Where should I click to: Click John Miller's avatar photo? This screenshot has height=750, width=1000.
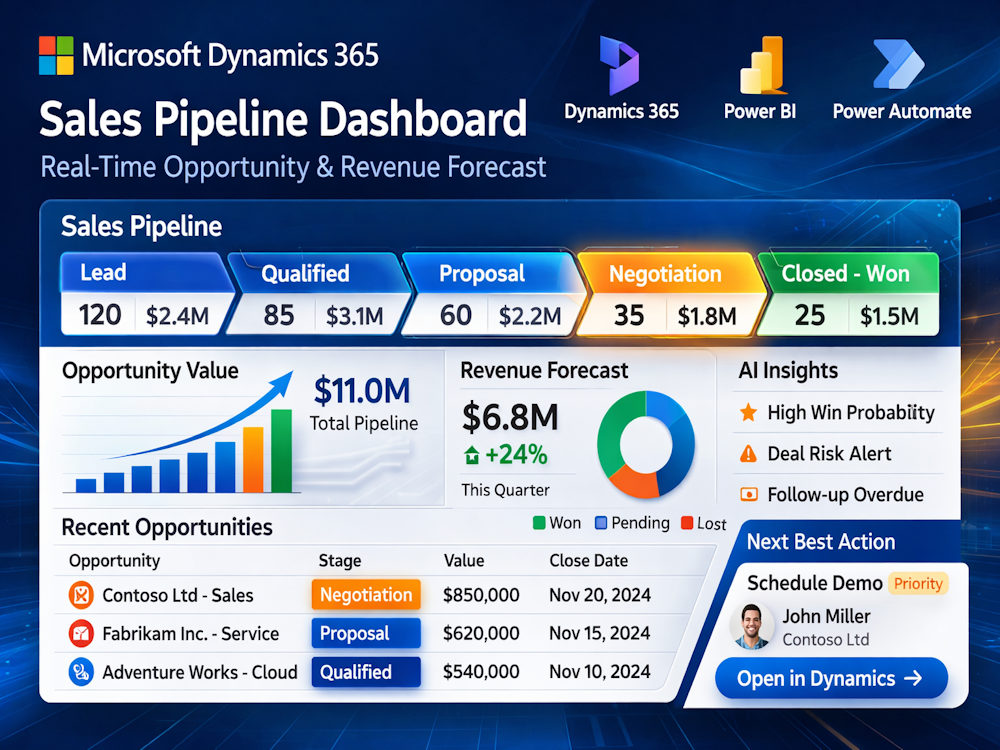pos(751,626)
